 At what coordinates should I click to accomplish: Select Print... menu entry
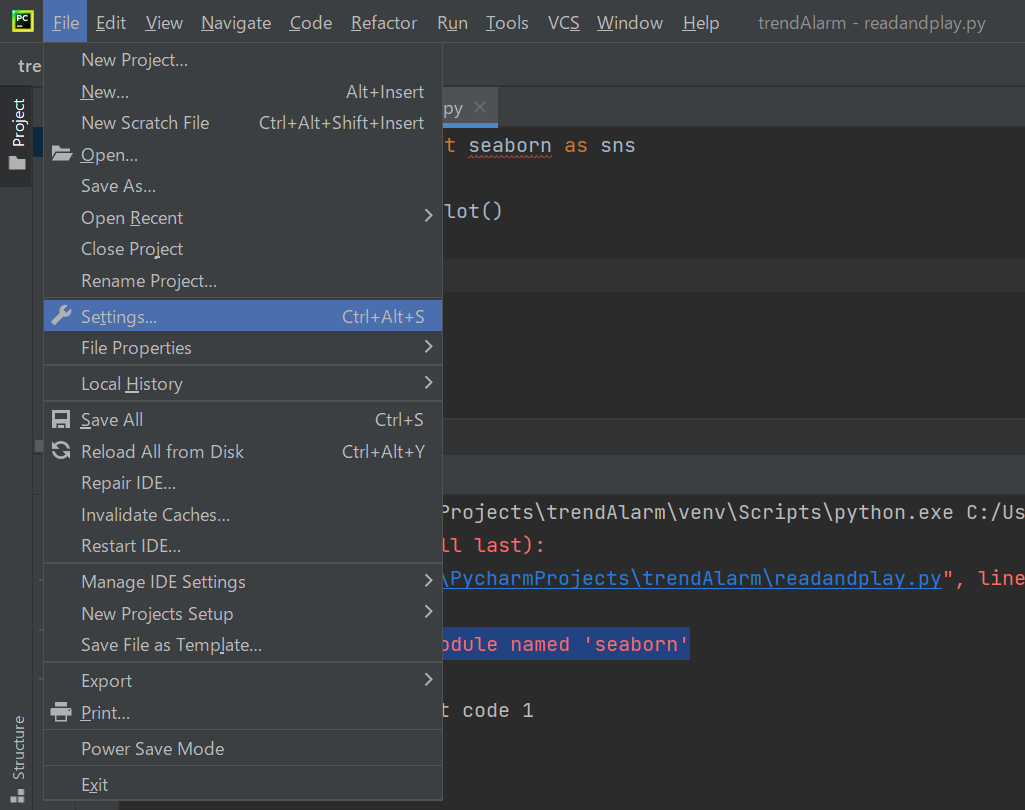[243, 713]
